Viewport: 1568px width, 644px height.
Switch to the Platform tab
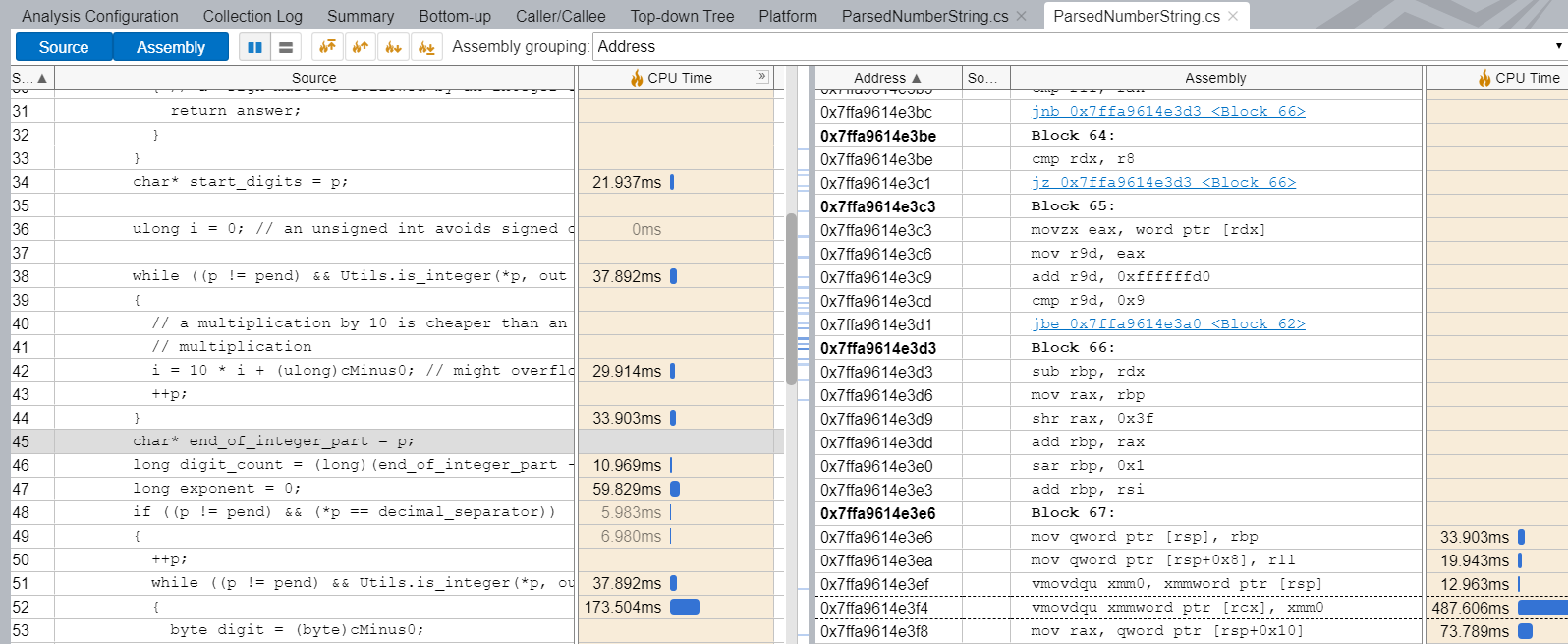[x=788, y=16]
